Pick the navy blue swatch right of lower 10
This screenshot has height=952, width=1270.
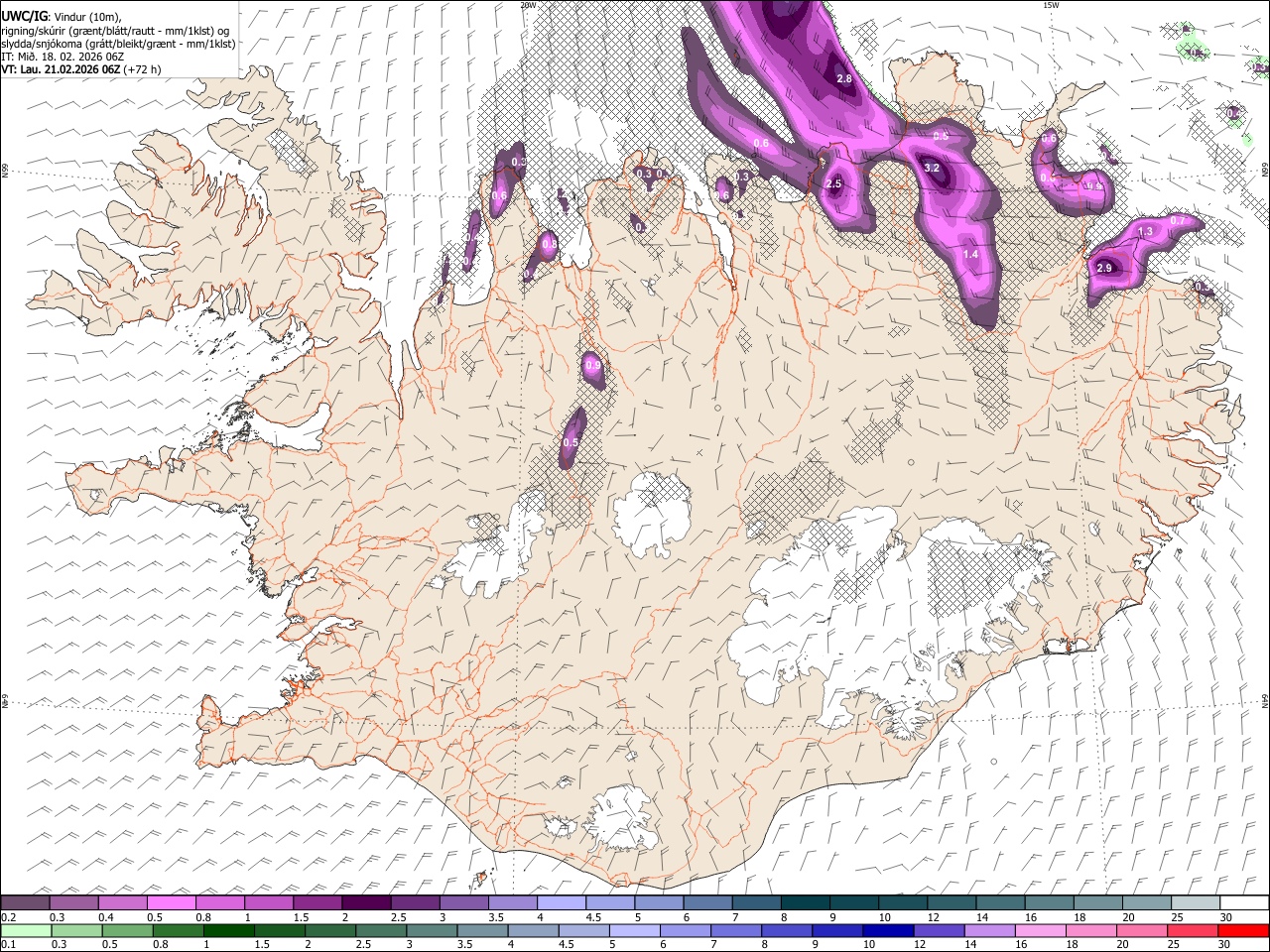click(888, 930)
